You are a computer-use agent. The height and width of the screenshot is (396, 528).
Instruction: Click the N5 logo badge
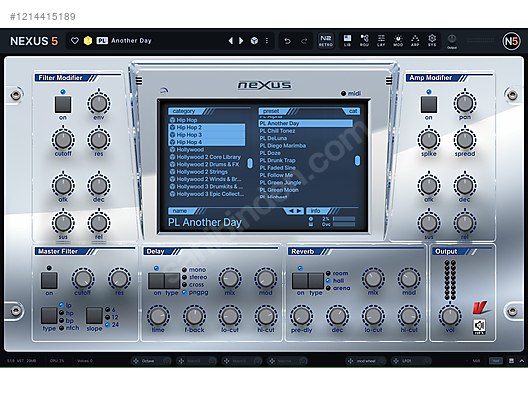click(511, 41)
